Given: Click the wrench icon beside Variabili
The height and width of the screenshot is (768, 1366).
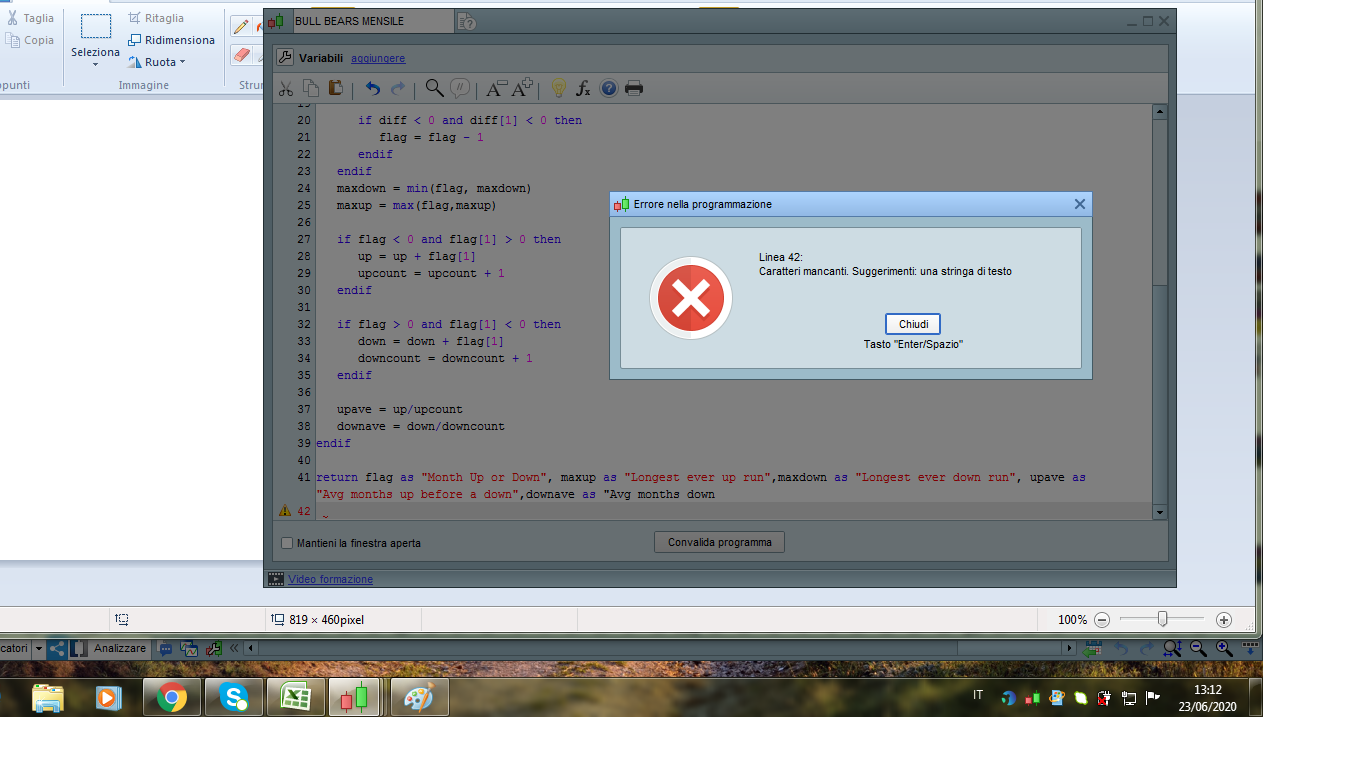Looking at the screenshot, I should pyautogui.click(x=284, y=57).
